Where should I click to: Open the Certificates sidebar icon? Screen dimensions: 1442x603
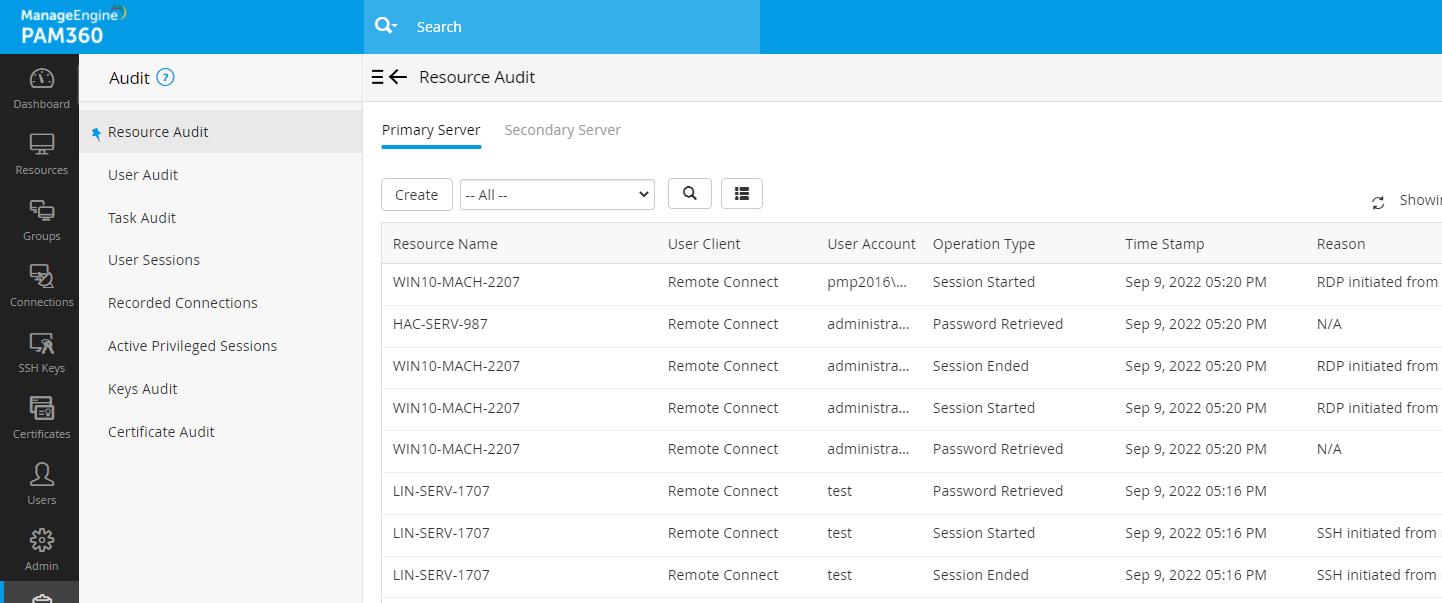[41, 410]
